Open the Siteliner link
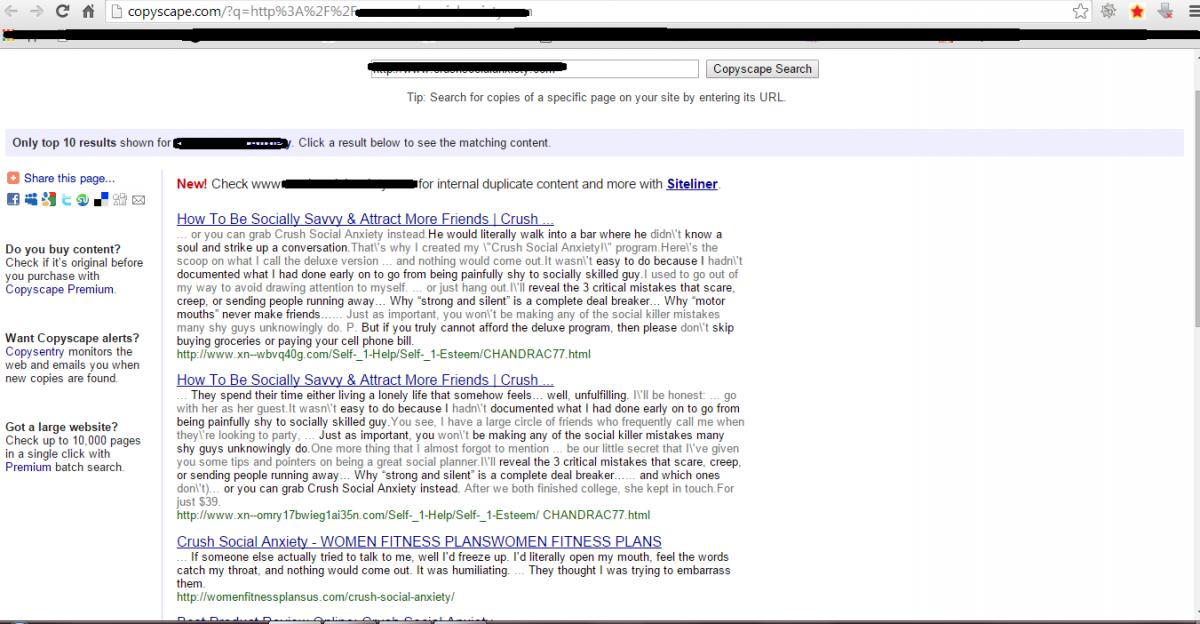1200x624 pixels. pos(692,184)
